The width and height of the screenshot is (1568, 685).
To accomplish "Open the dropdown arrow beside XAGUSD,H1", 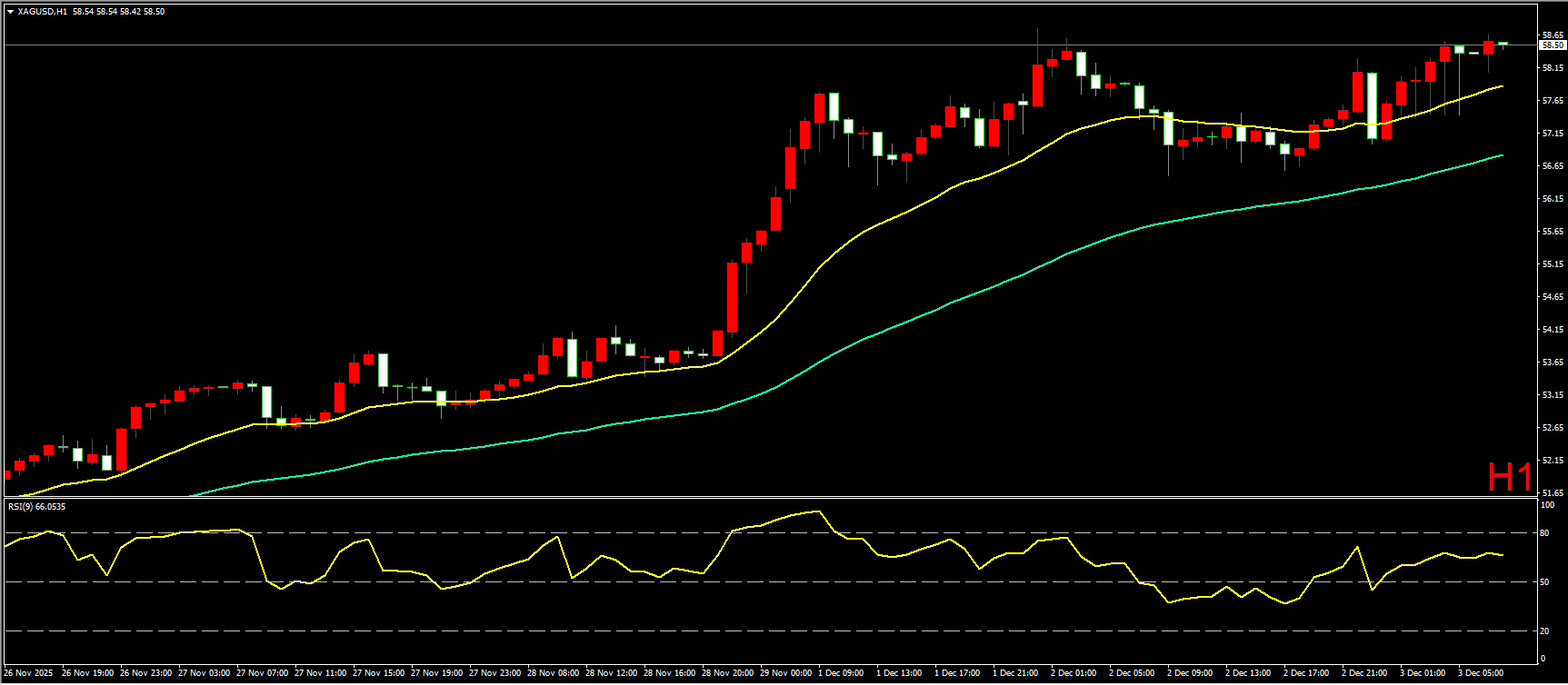I will 10,12.
